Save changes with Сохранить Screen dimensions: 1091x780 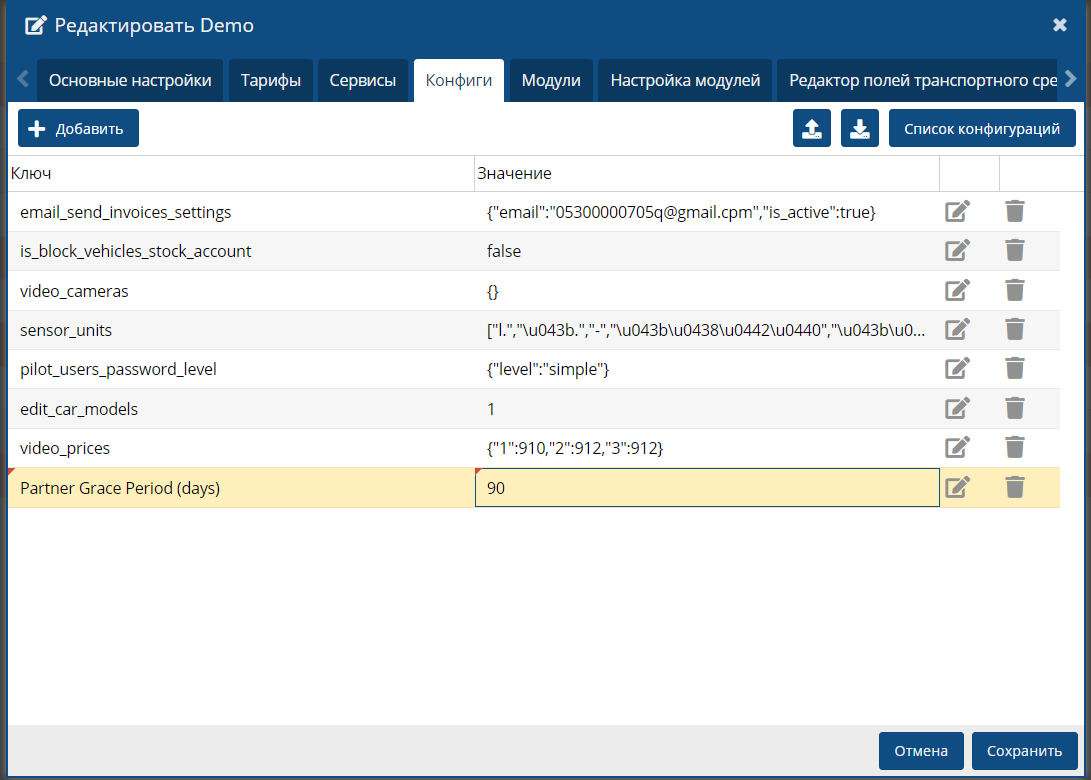pyautogui.click(x=1024, y=751)
